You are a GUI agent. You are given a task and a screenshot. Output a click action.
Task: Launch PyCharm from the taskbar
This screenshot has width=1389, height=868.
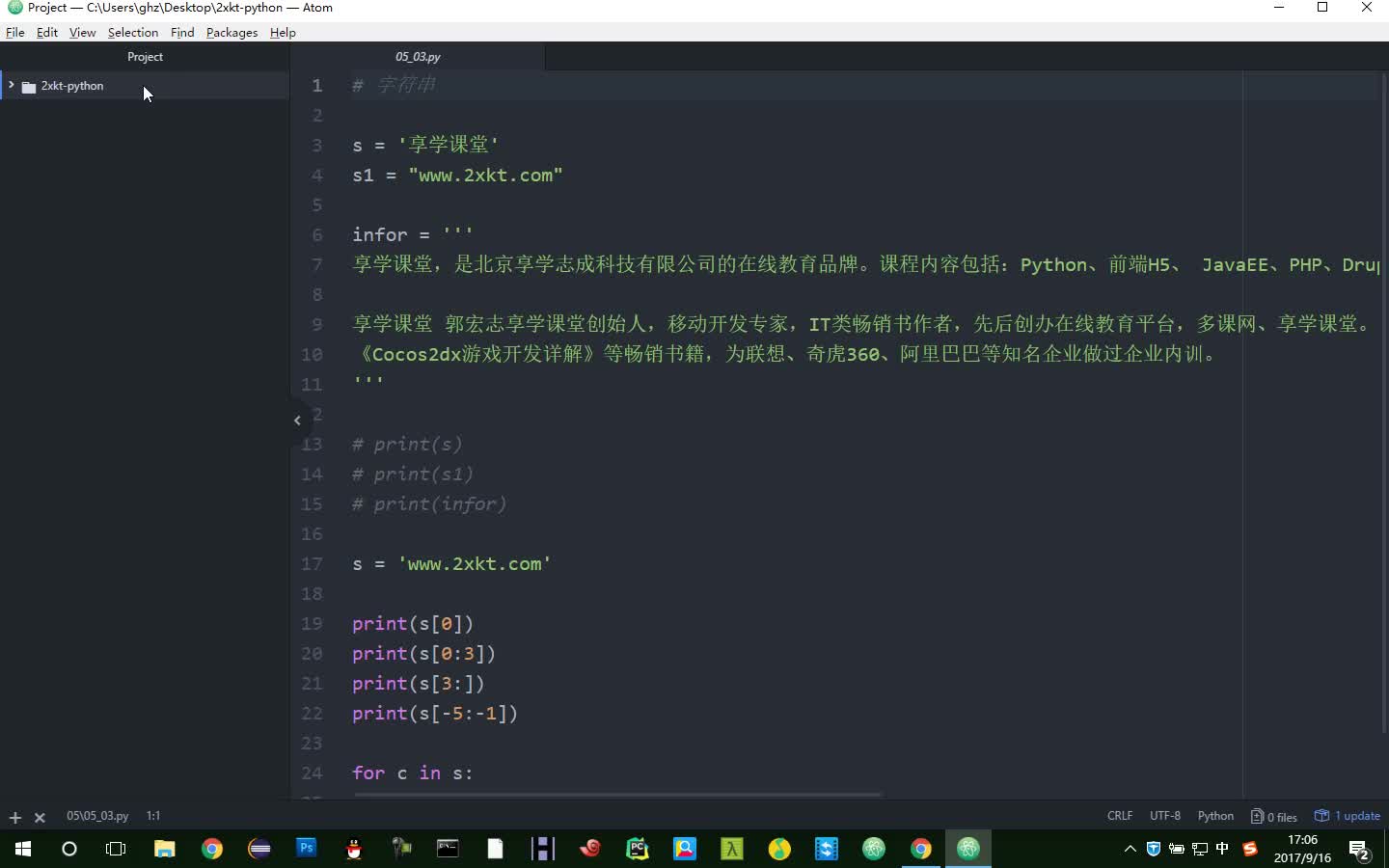point(638,850)
